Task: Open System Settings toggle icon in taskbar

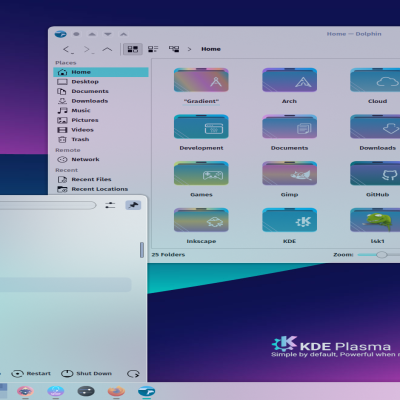Action: coord(86,391)
